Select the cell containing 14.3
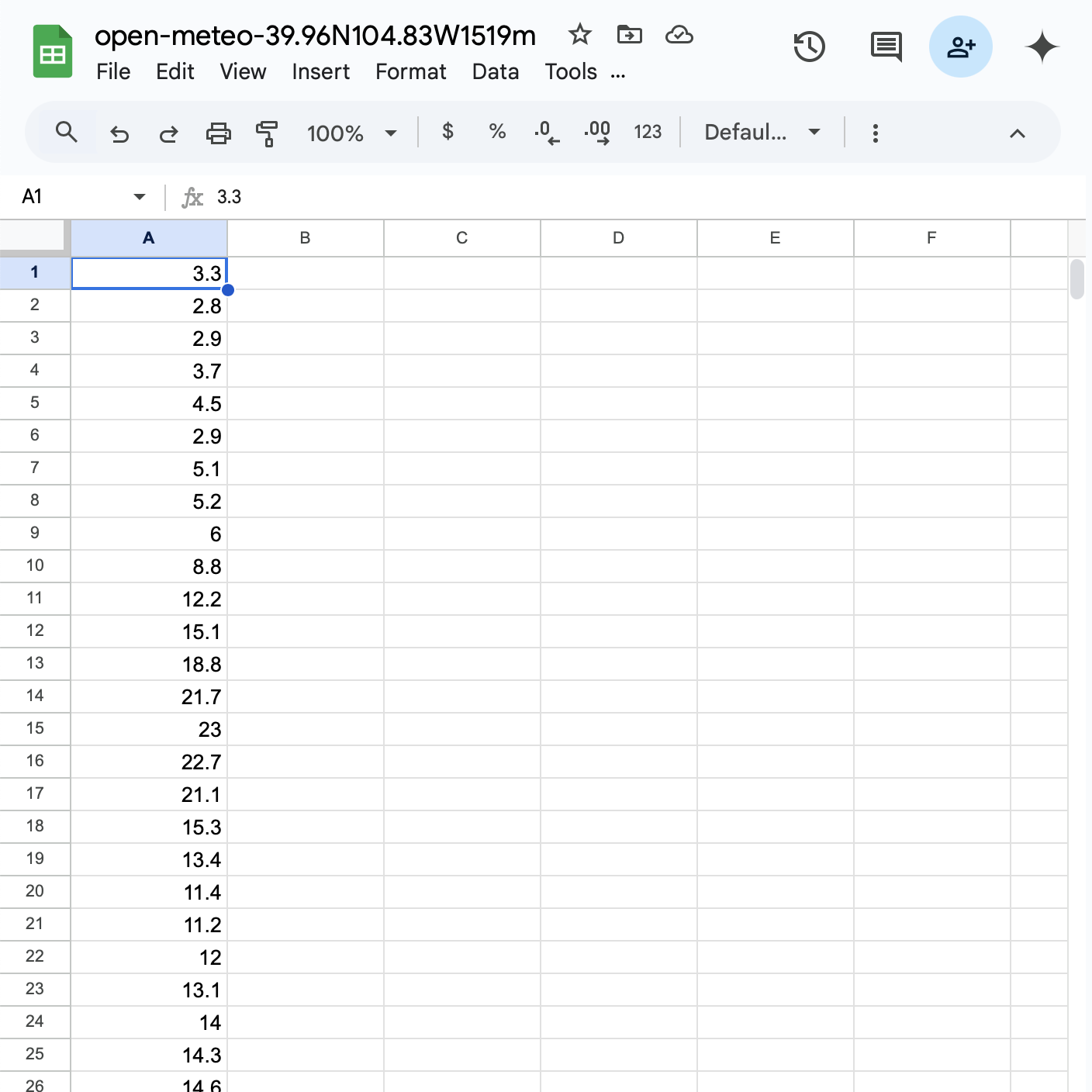 pos(149,1056)
